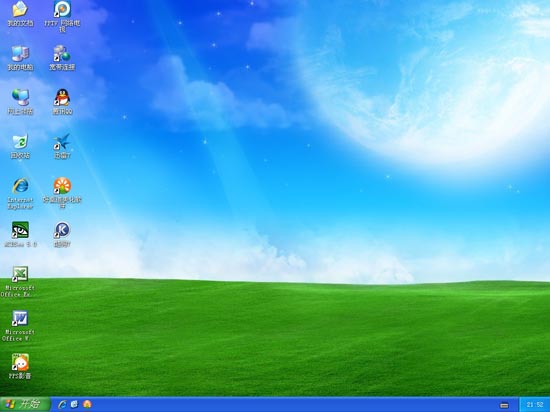Viewport: 550px width, 412px height.
Task: Launch the orange flower beautify software shortcut
Action: tap(62, 186)
